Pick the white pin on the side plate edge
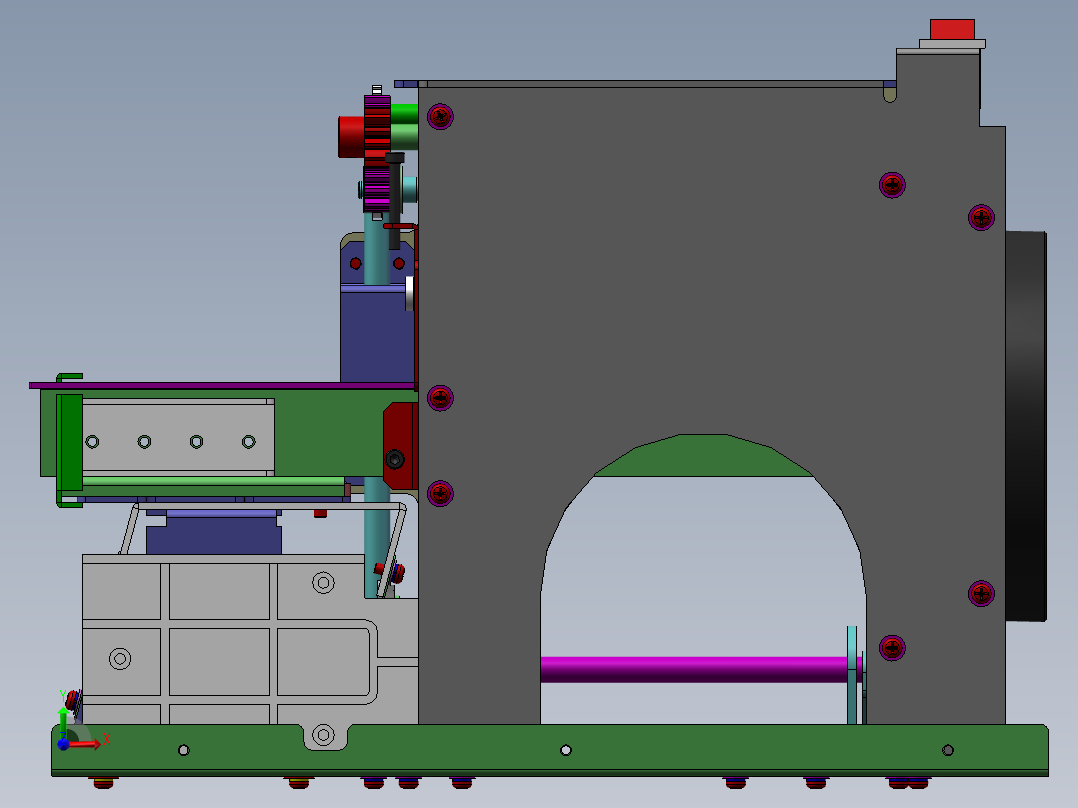1078x808 pixels. click(409, 293)
